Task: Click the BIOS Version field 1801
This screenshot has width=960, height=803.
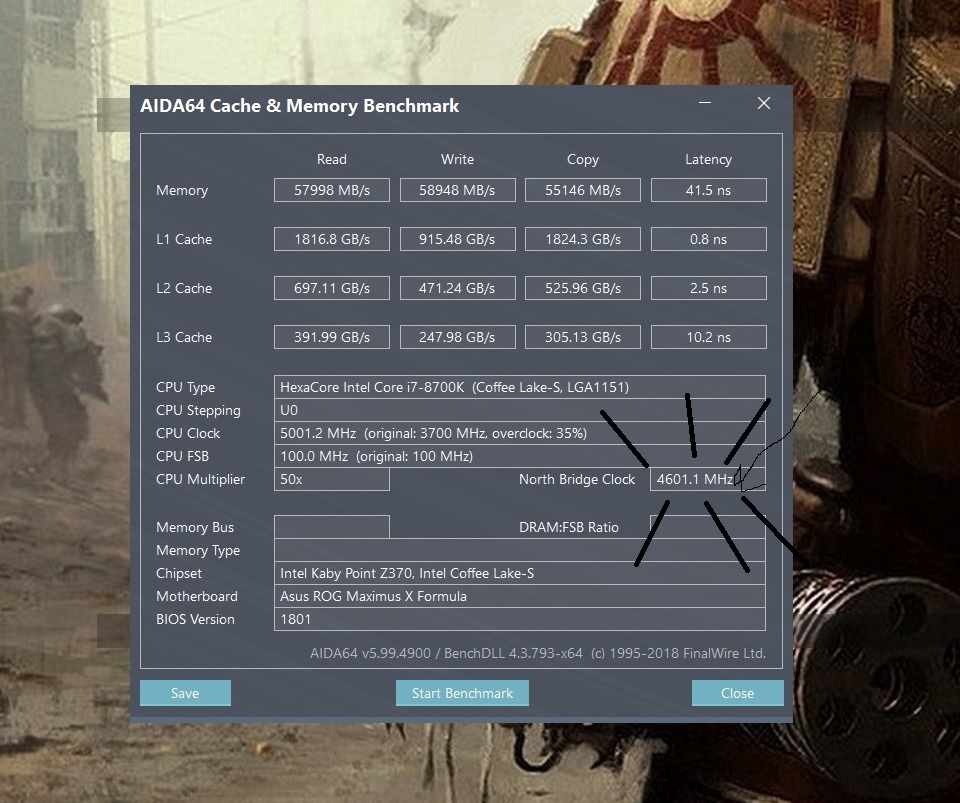Action: point(520,619)
